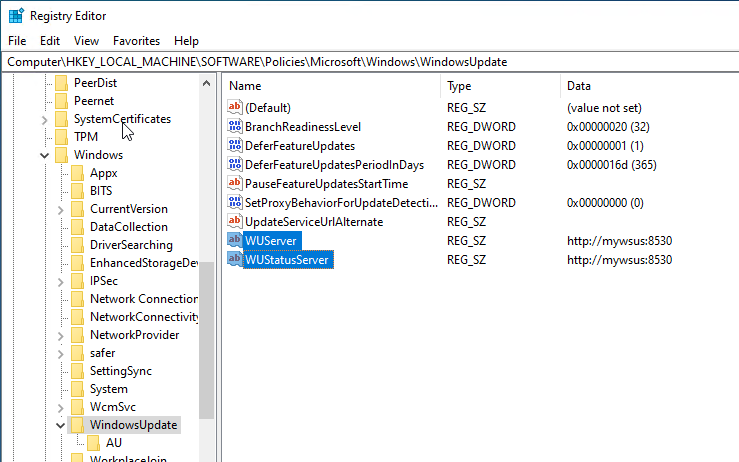Screen dimensions: 739x462
Task: Expand the WcmSvc key
Action: tap(60, 408)
